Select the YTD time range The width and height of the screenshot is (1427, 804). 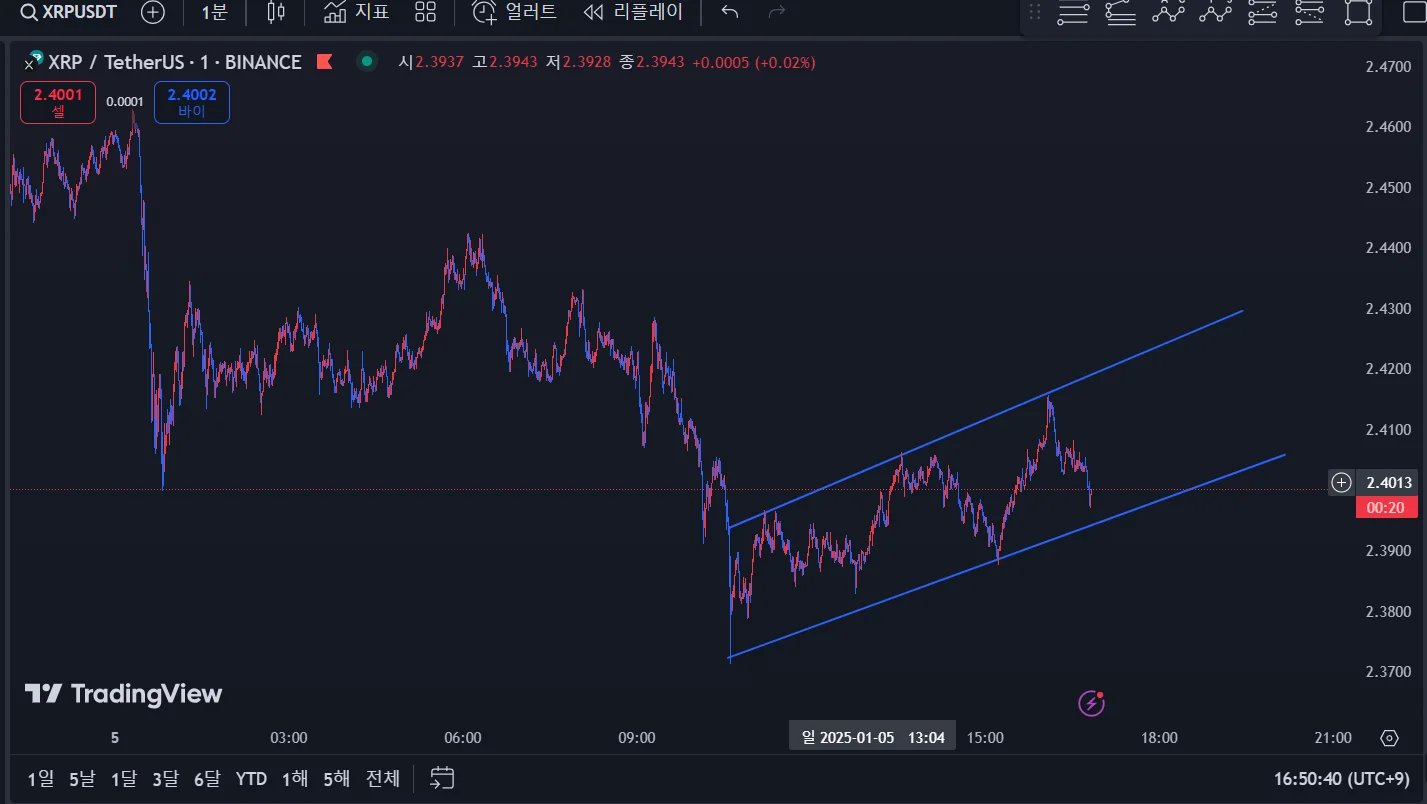[x=251, y=778]
